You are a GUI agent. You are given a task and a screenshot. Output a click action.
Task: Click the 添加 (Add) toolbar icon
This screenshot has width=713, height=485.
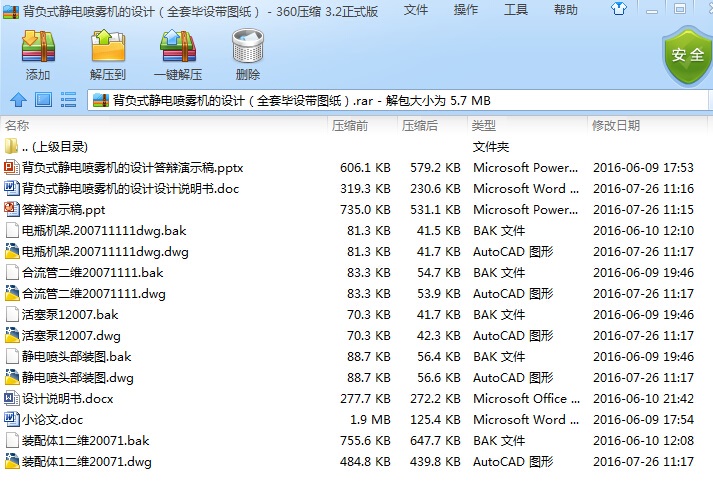tap(38, 45)
